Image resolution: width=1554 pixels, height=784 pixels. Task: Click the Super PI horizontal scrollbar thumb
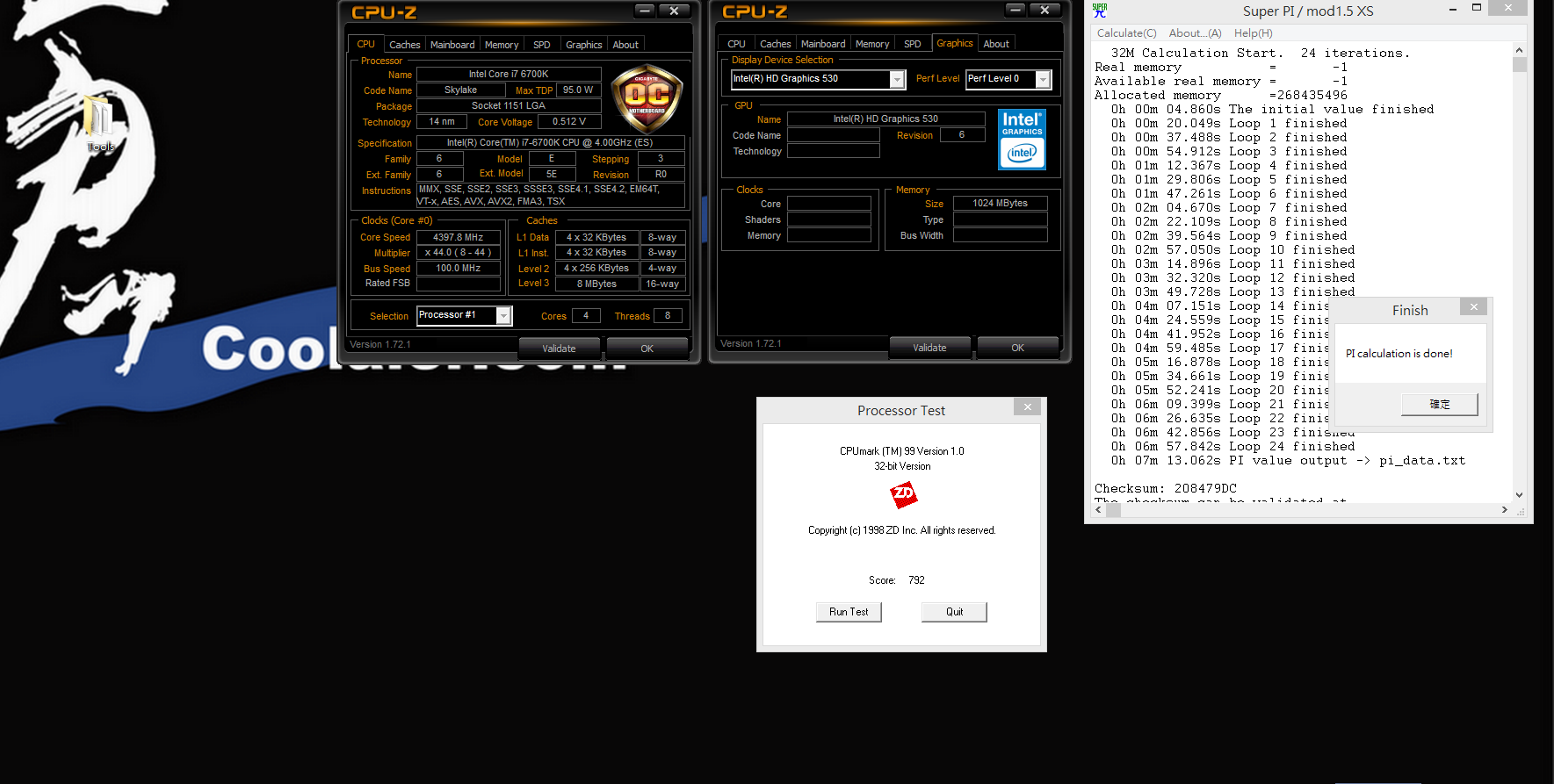[1114, 509]
